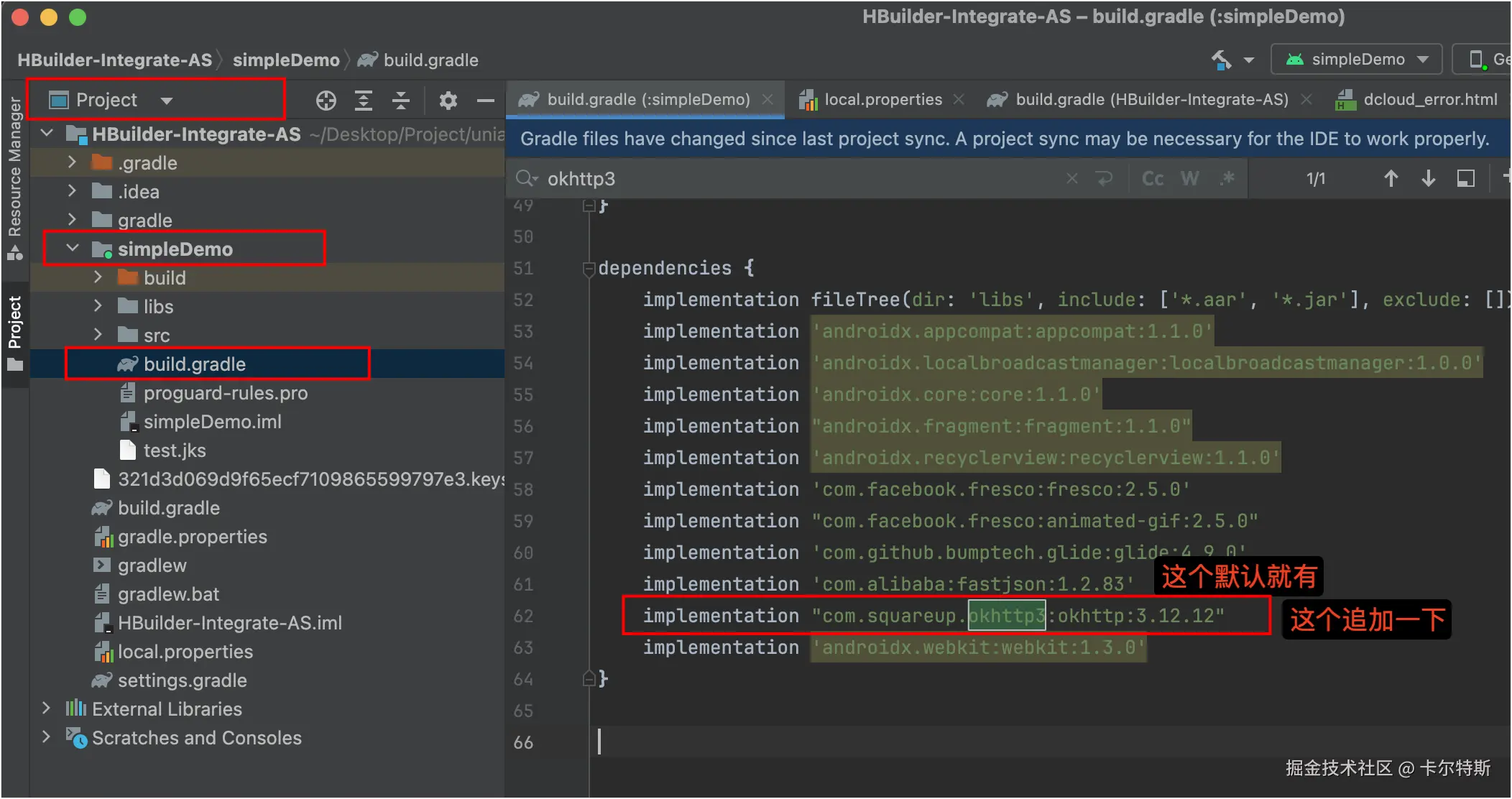Viewport: 1512px width, 799px height.
Task: Open Project panel settings gear
Action: [x=448, y=101]
